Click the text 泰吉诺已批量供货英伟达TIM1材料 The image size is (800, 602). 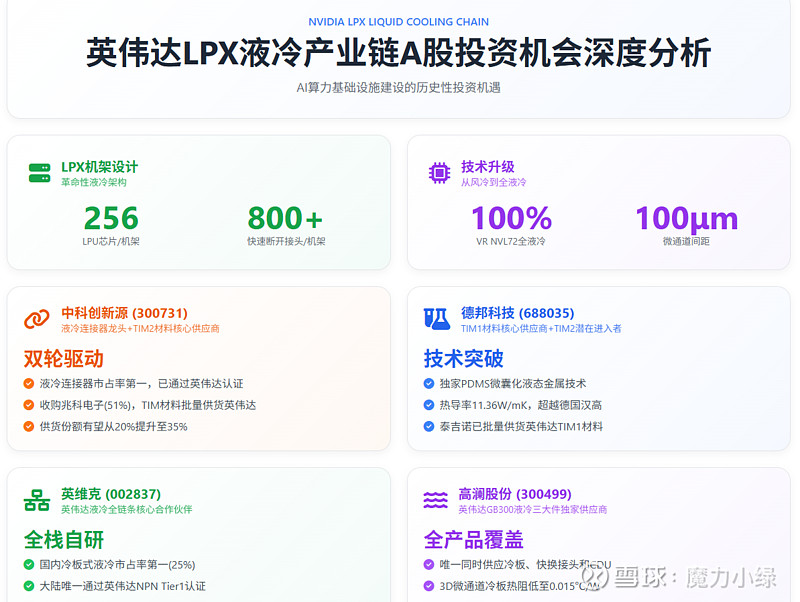(521, 427)
